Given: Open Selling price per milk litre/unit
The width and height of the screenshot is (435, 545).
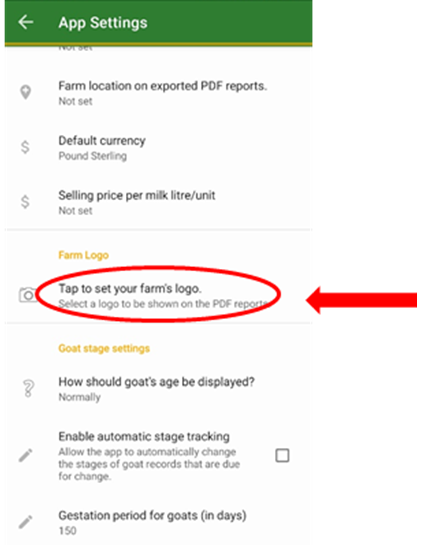Looking at the screenshot, I should coord(158,202).
